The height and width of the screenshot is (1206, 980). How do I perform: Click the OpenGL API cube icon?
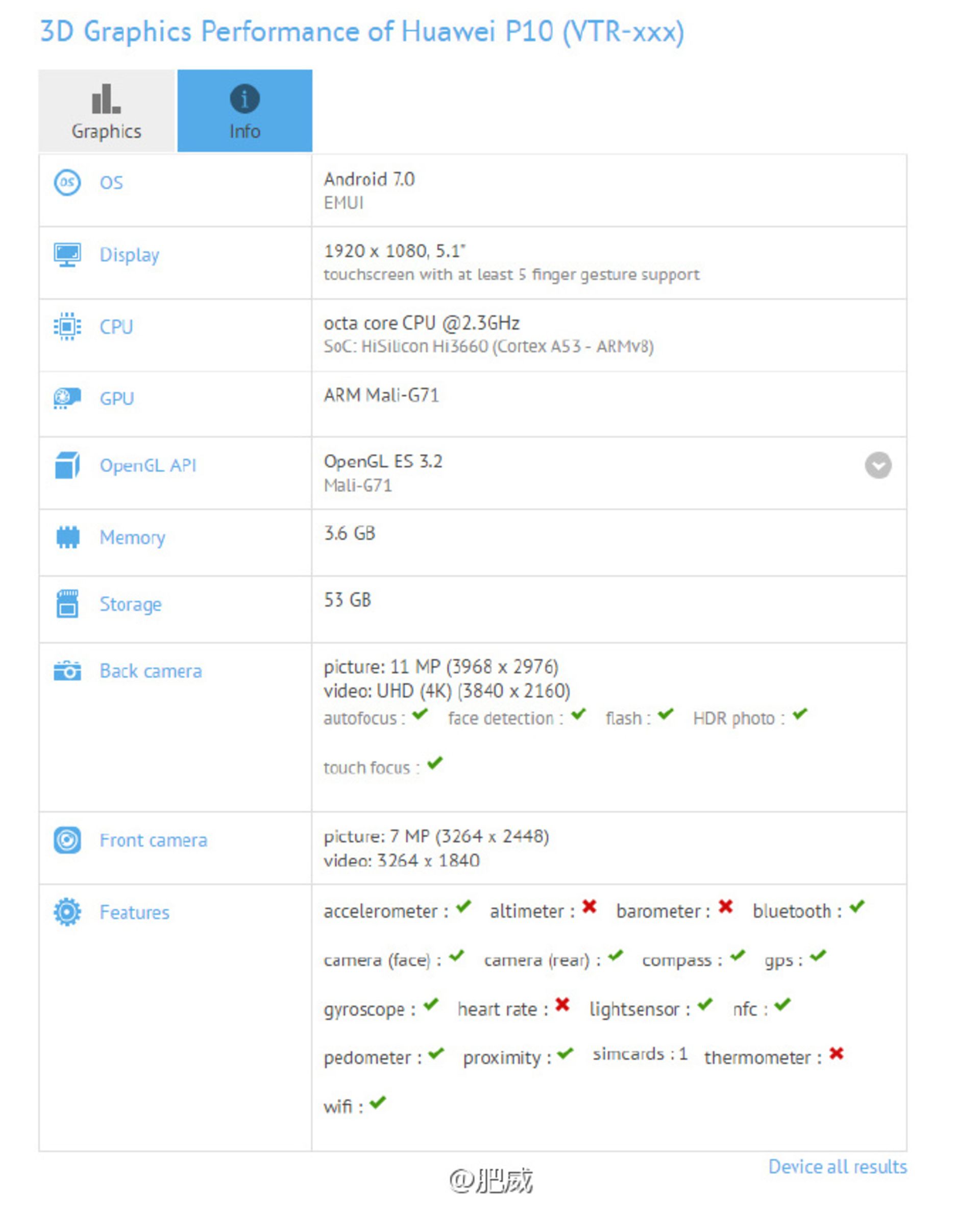[67, 465]
